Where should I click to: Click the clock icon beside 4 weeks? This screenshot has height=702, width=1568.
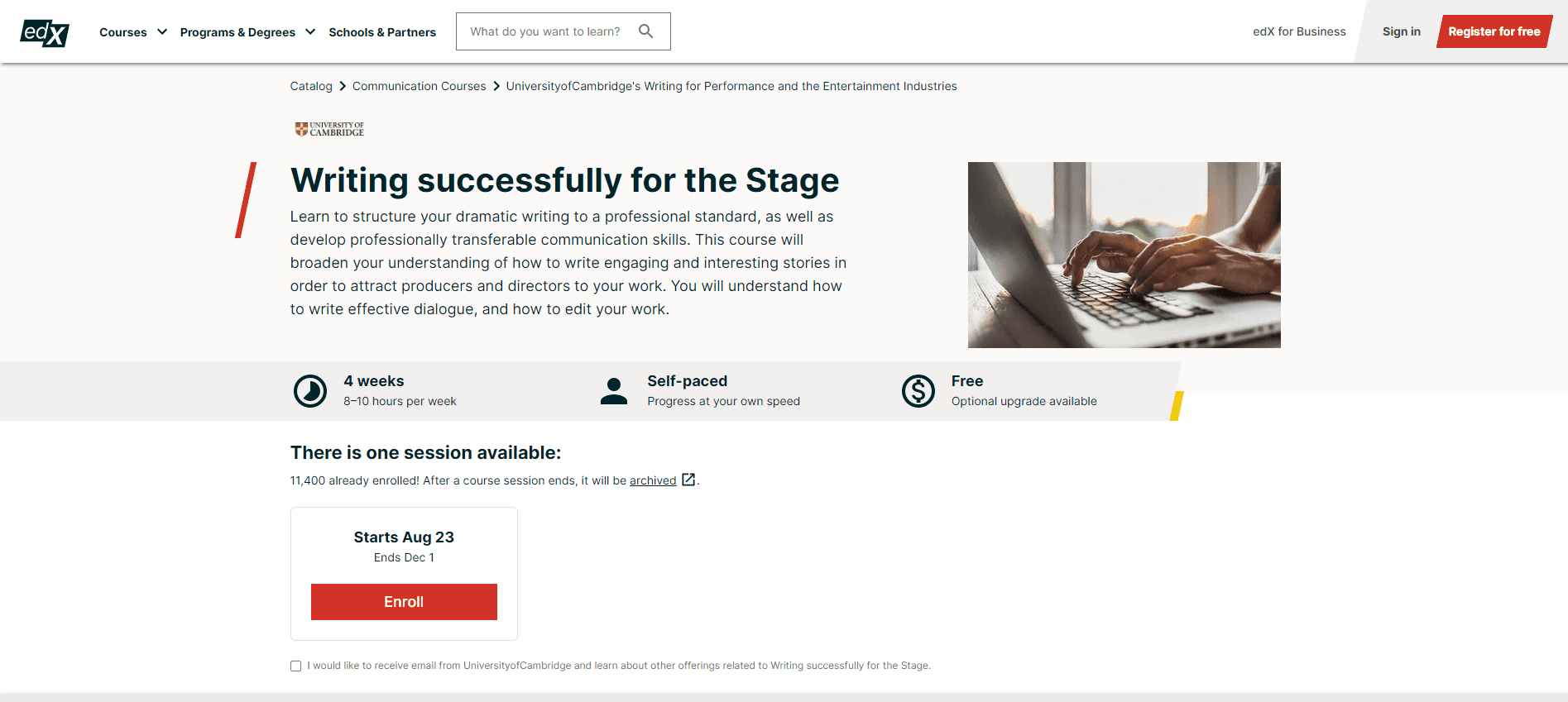(310, 390)
